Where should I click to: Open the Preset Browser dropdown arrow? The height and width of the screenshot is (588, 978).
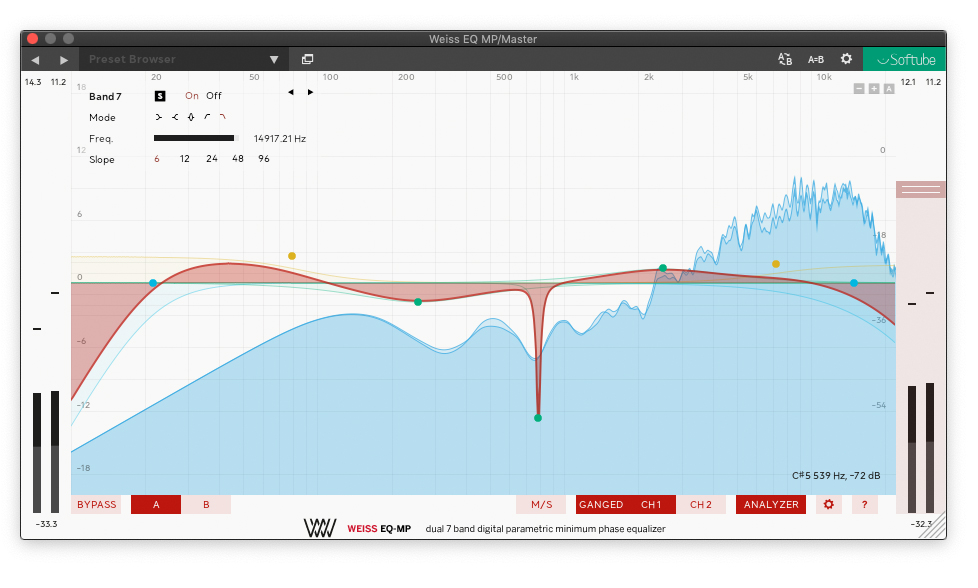(274, 60)
